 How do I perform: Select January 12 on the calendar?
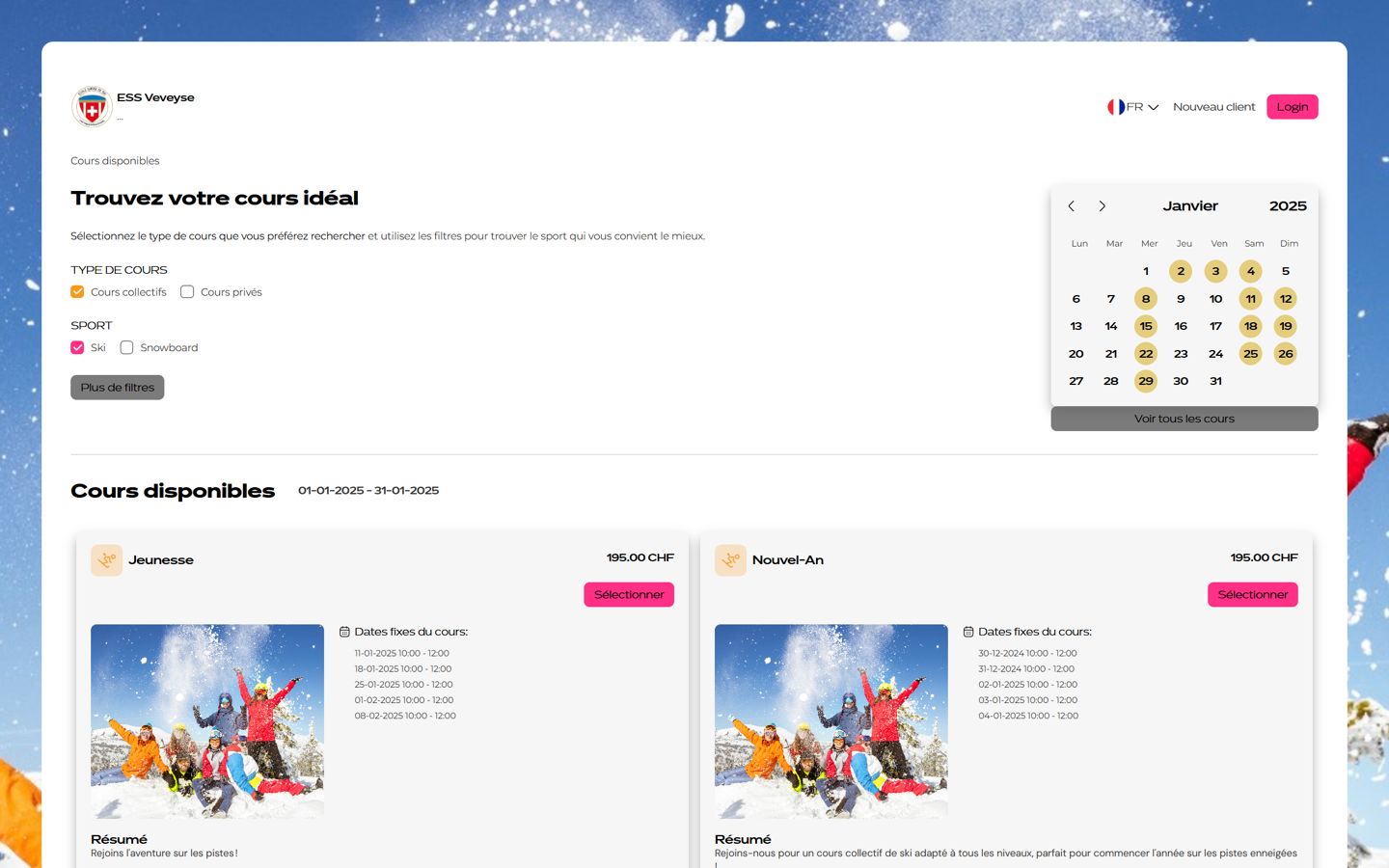(1286, 299)
